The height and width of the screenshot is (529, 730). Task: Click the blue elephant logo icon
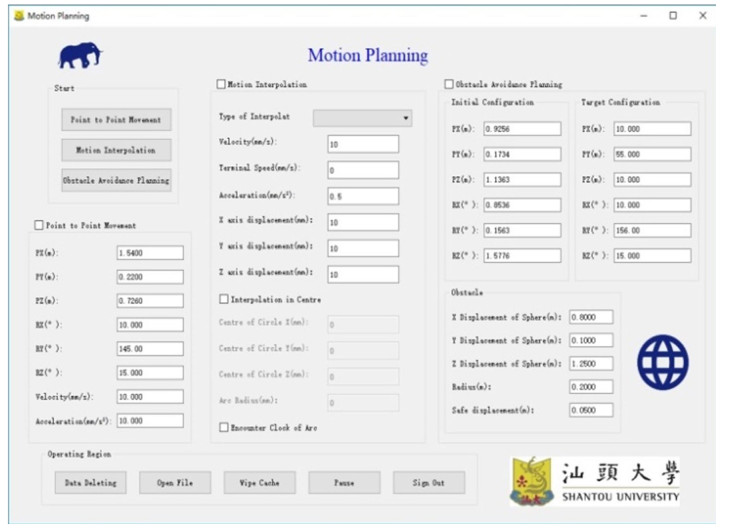80,55
